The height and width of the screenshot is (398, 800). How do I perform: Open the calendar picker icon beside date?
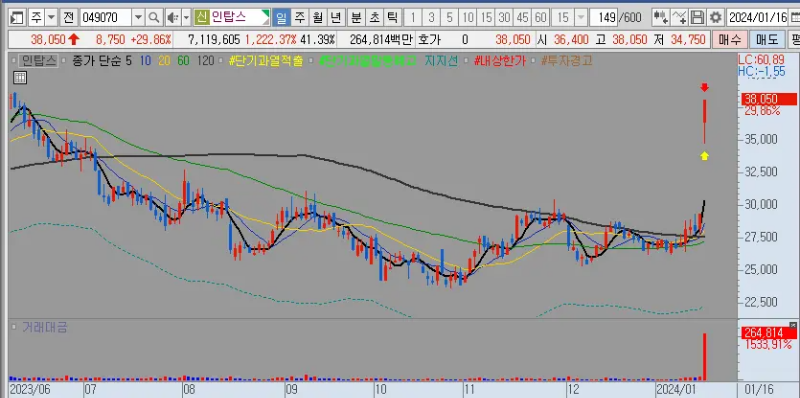tap(794, 18)
